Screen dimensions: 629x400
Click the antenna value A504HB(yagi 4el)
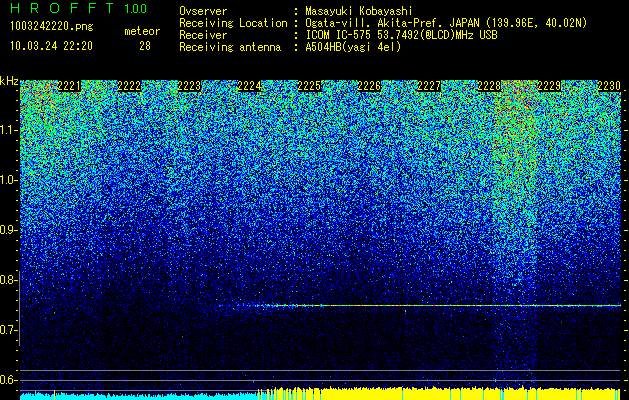click(x=353, y=47)
